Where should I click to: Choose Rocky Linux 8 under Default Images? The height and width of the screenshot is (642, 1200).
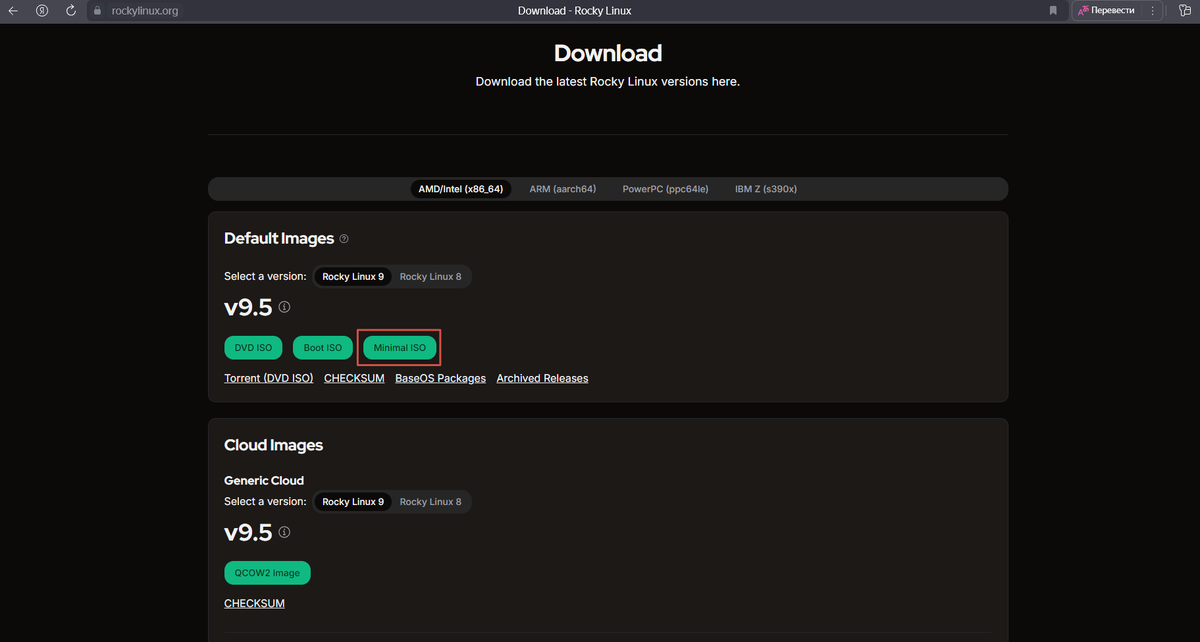431,277
